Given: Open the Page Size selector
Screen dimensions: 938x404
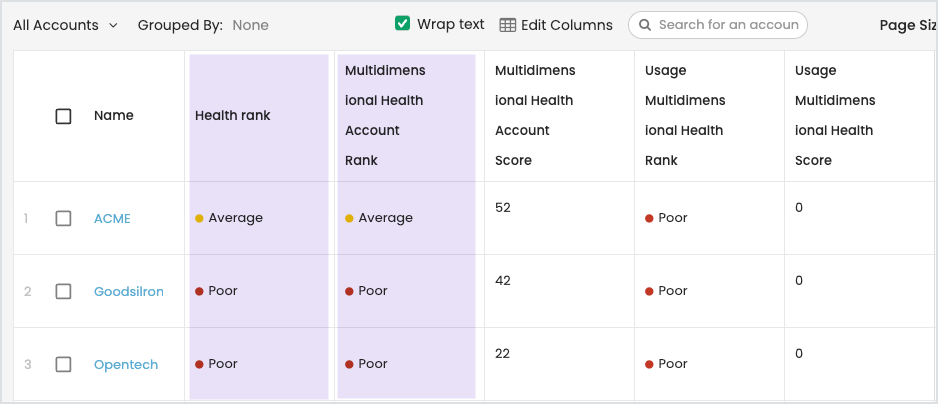Looking at the screenshot, I should (x=906, y=26).
